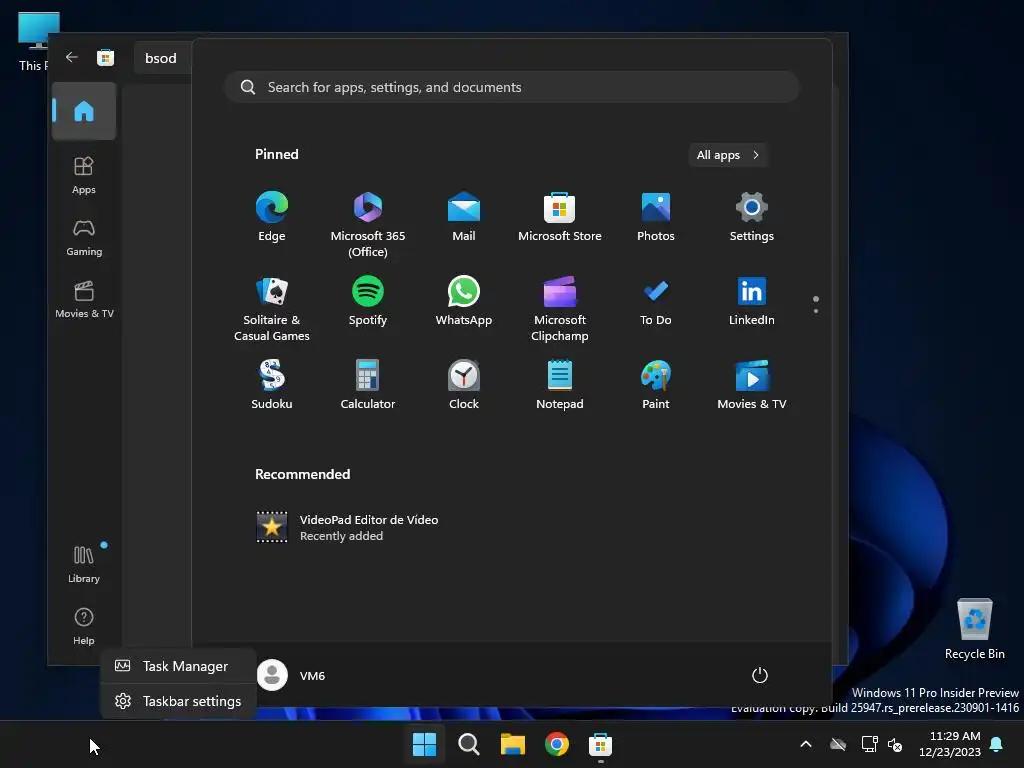The height and width of the screenshot is (768, 1024).
Task: Go to Home in Microsoft Store sidebar
Action: tap(84, 111)
